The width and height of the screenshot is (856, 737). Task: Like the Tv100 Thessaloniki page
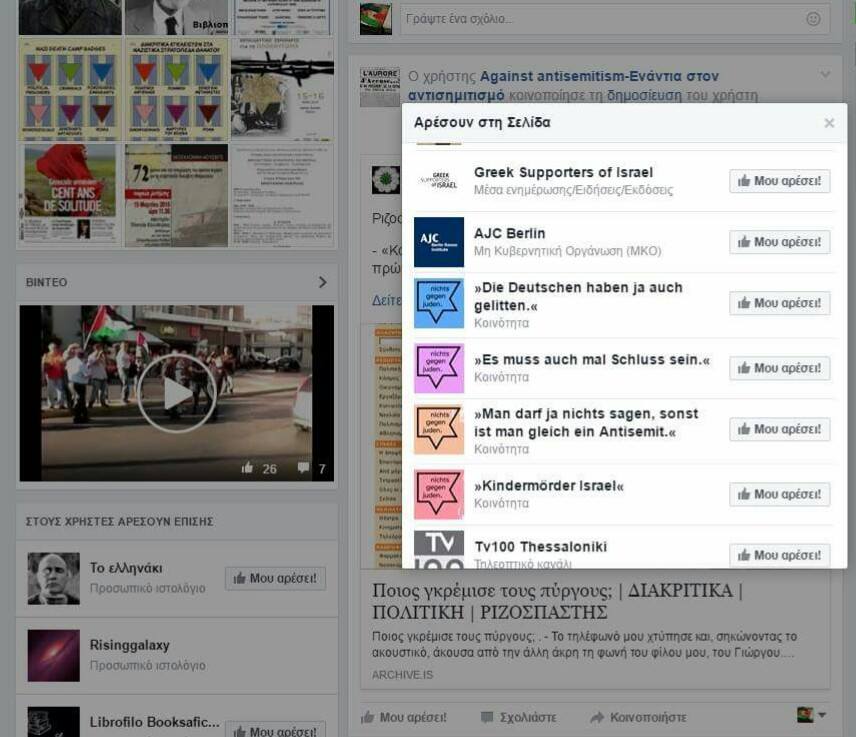[x=780, y=556]
